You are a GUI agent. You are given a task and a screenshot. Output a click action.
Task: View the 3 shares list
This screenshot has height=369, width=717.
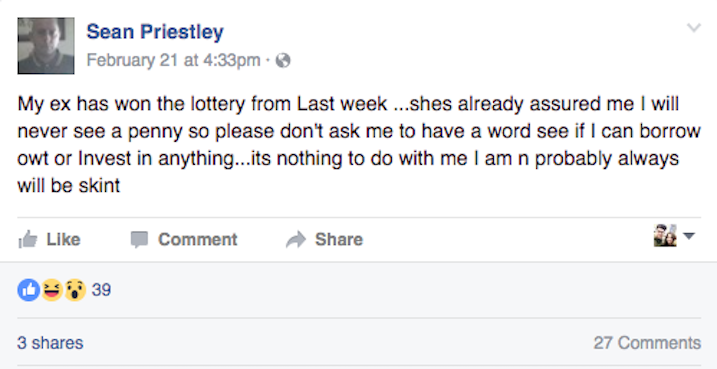click(x=50, y=343)
